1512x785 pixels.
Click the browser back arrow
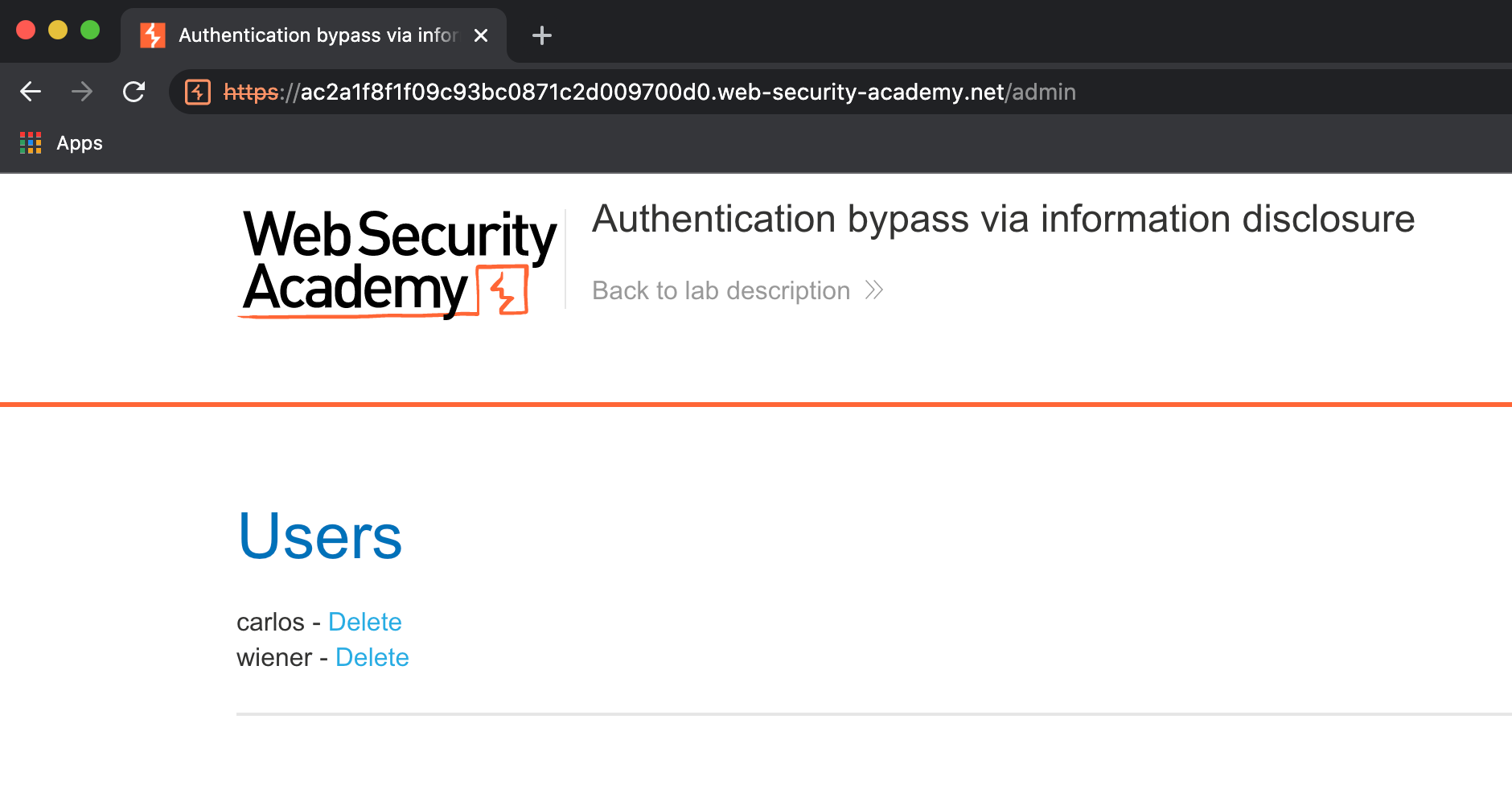[31, 92]
